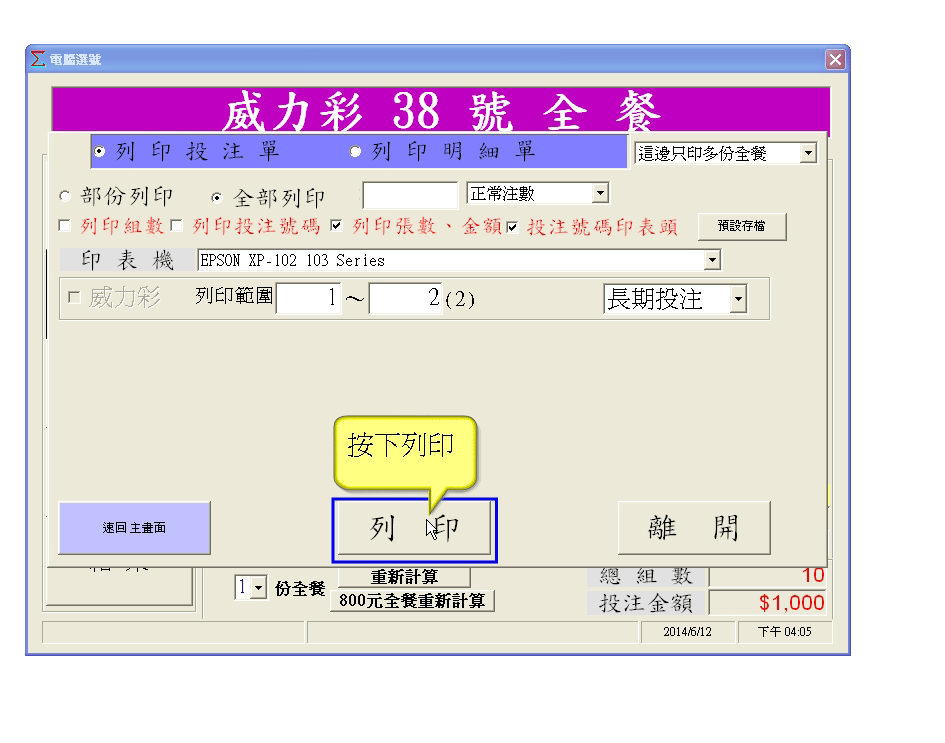This screenshot has width=945, height=743.
Task: Click the print range start field
Action: 309,298
